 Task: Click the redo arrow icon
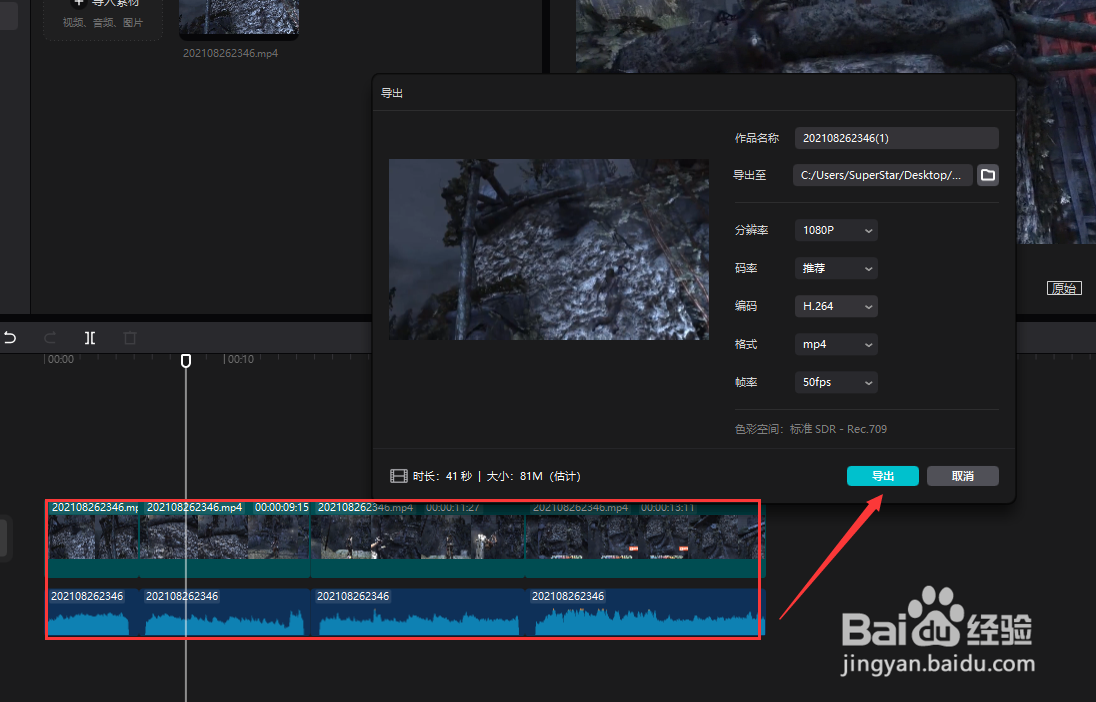[x=50, y=338]
